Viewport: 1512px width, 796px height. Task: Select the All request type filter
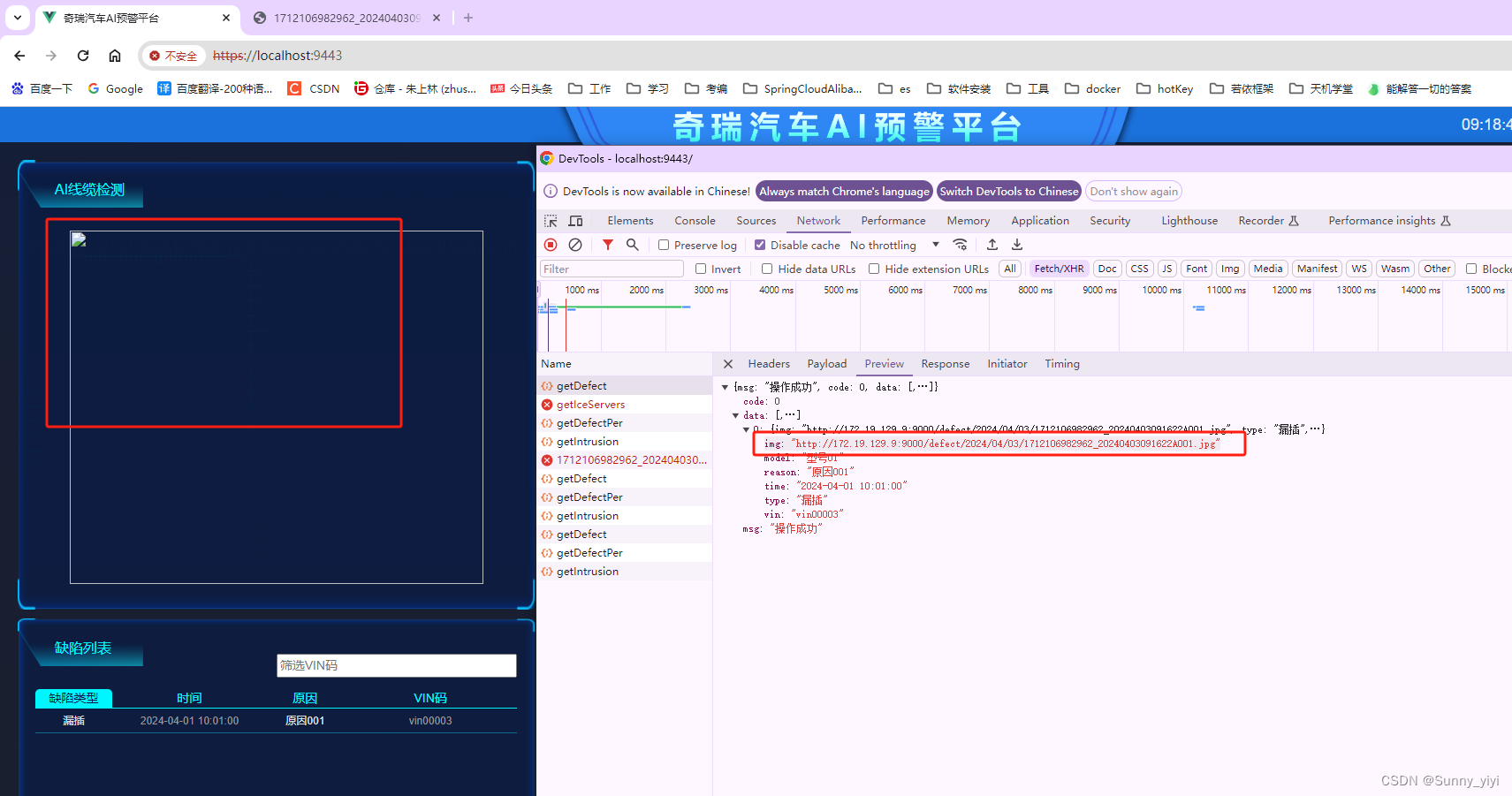pyautogui.click(x=1010, y=269)
